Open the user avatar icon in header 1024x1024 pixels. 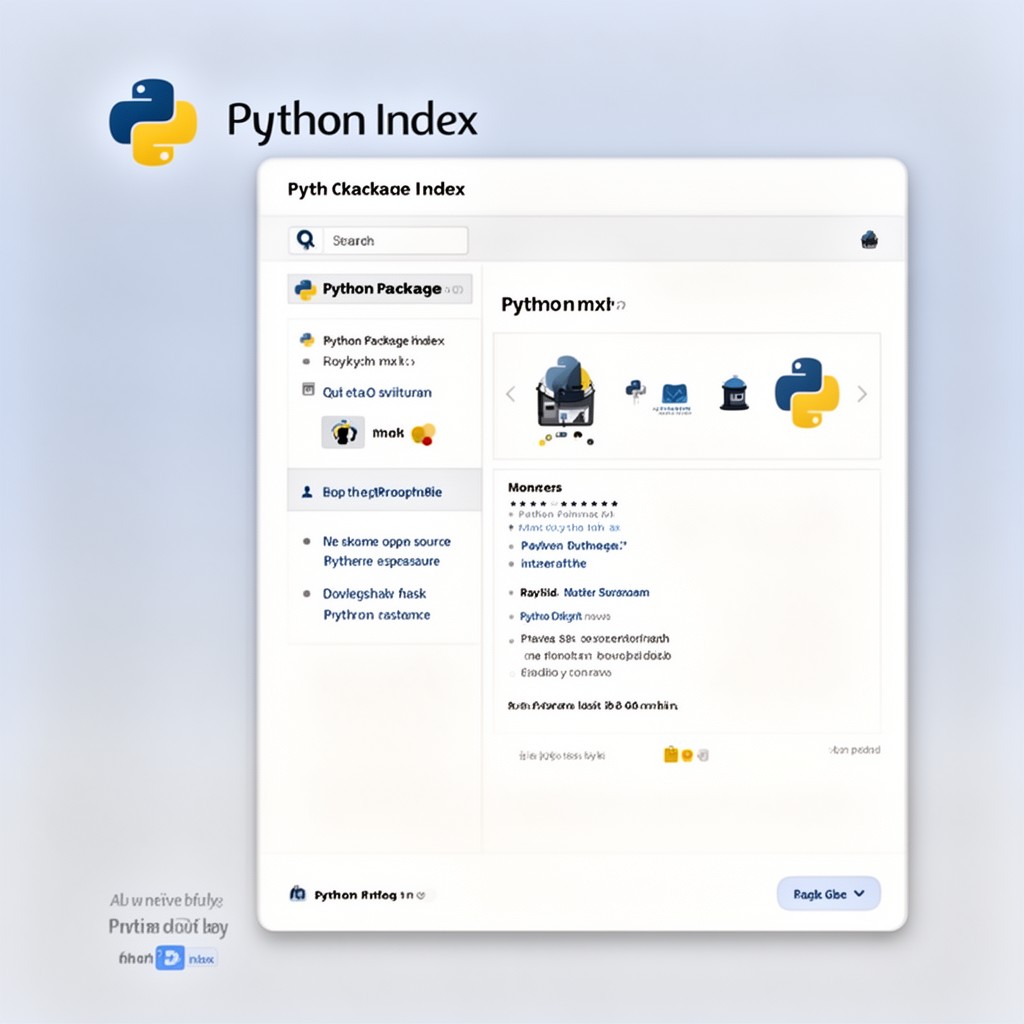pyautogui.click(x=869, y=240)
